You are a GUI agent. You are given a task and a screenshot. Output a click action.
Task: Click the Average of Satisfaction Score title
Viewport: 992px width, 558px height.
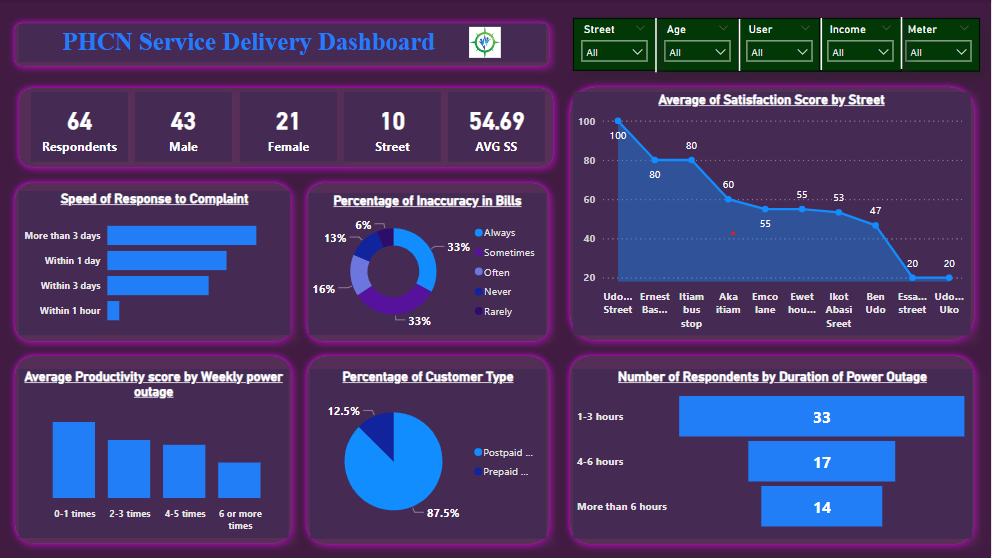[771, 100]
